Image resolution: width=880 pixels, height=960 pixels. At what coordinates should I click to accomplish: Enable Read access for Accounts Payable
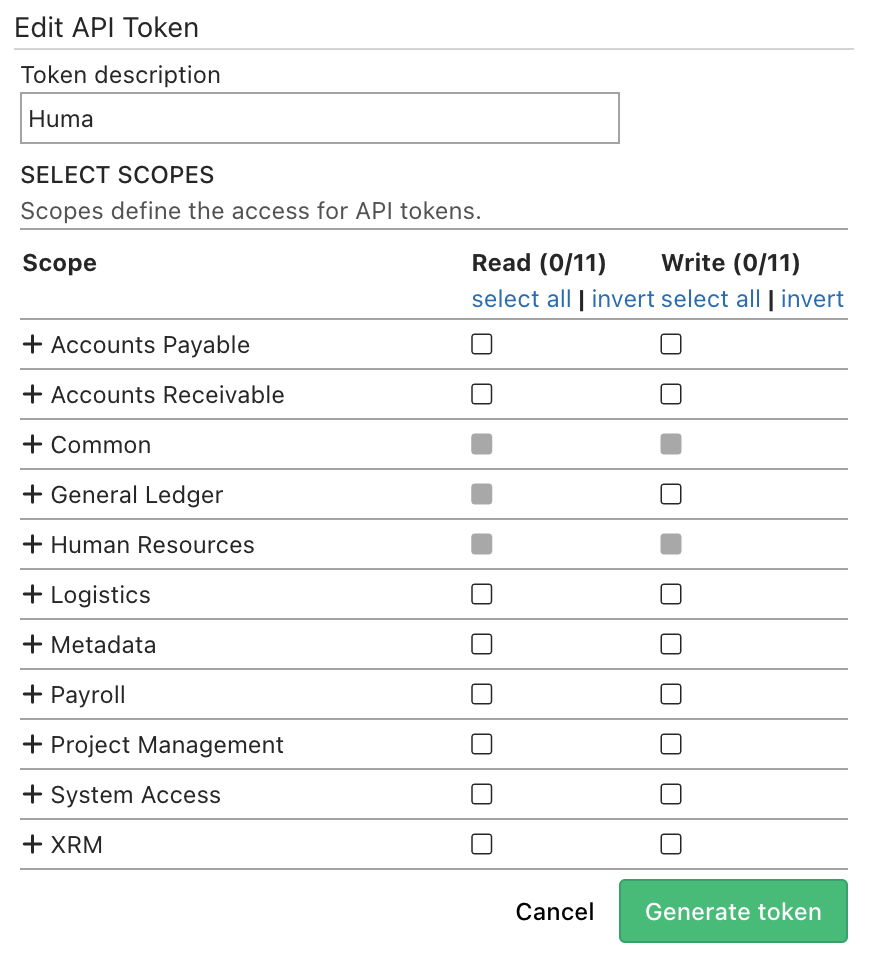481,344
